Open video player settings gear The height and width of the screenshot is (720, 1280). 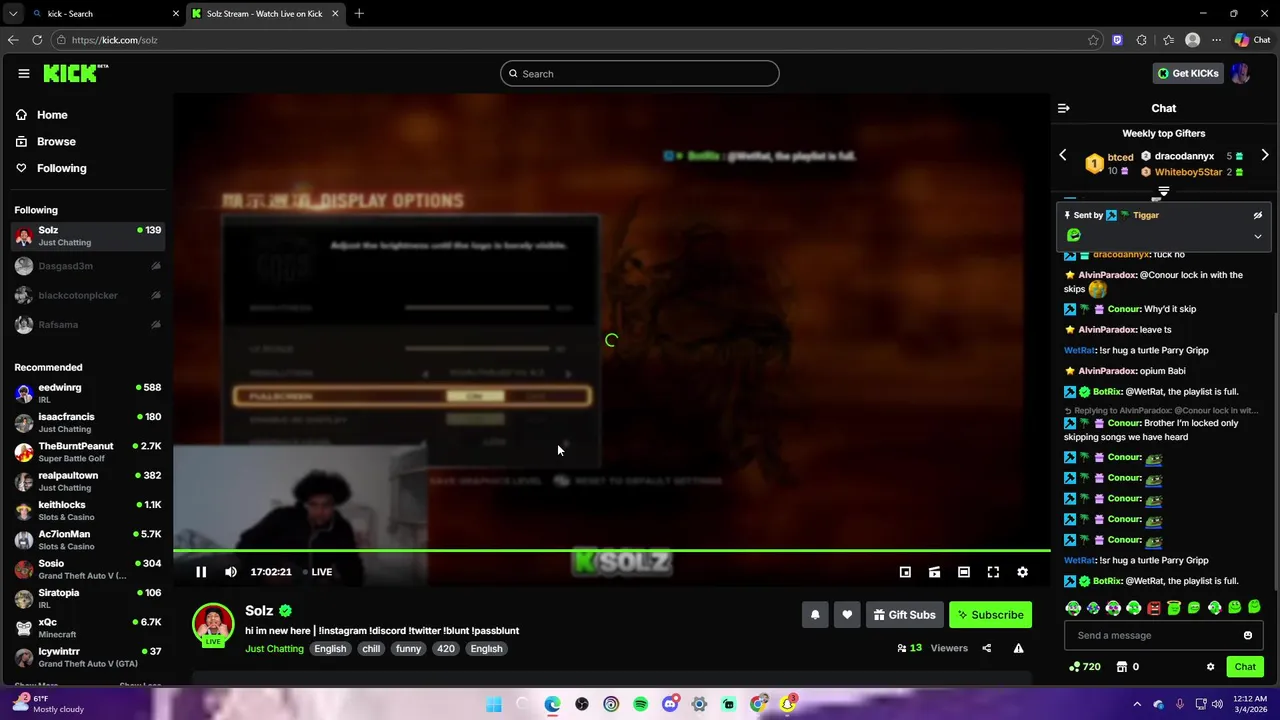point(1022,572)
